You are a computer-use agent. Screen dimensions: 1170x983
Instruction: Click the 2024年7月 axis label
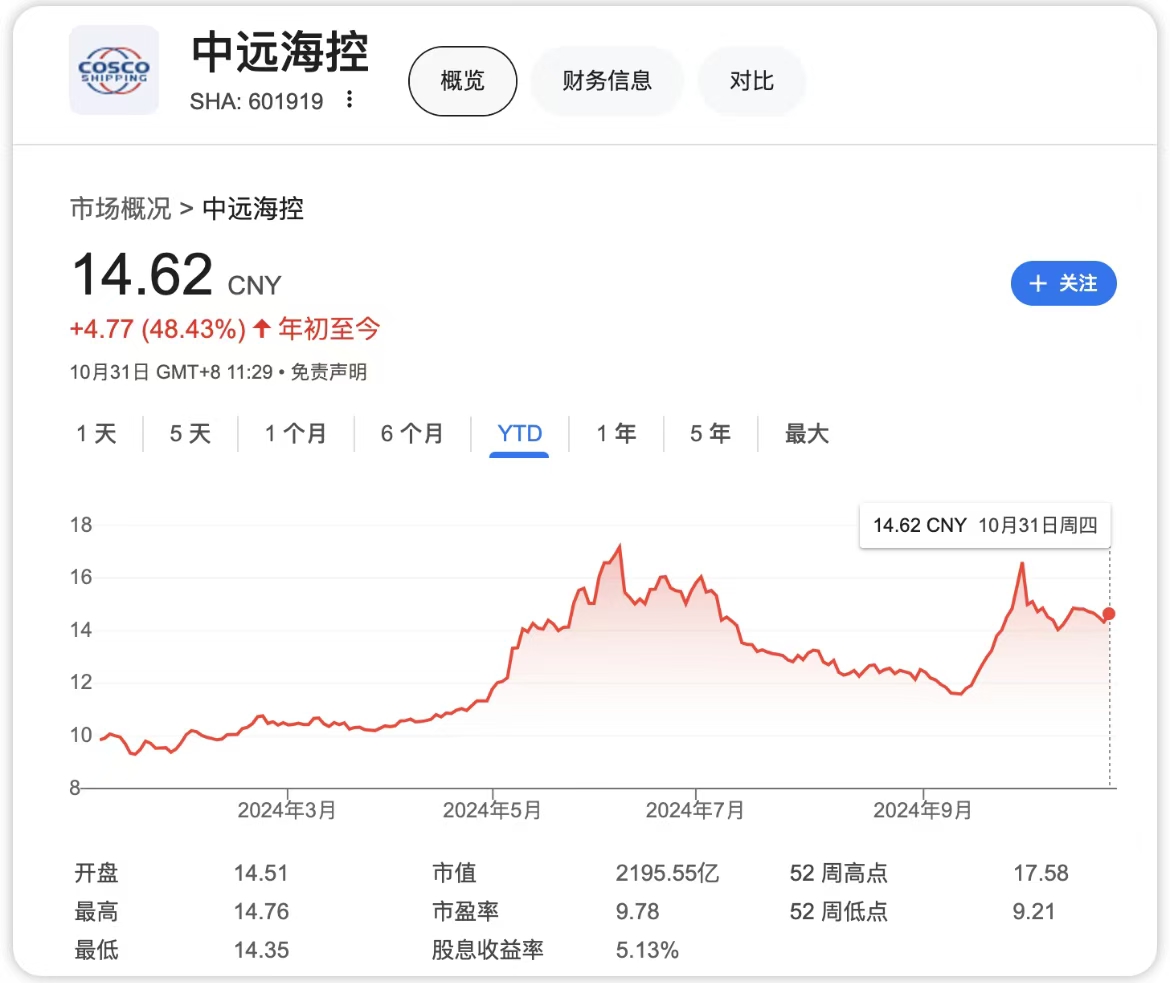pyautogui.click(x=695, y=810)
